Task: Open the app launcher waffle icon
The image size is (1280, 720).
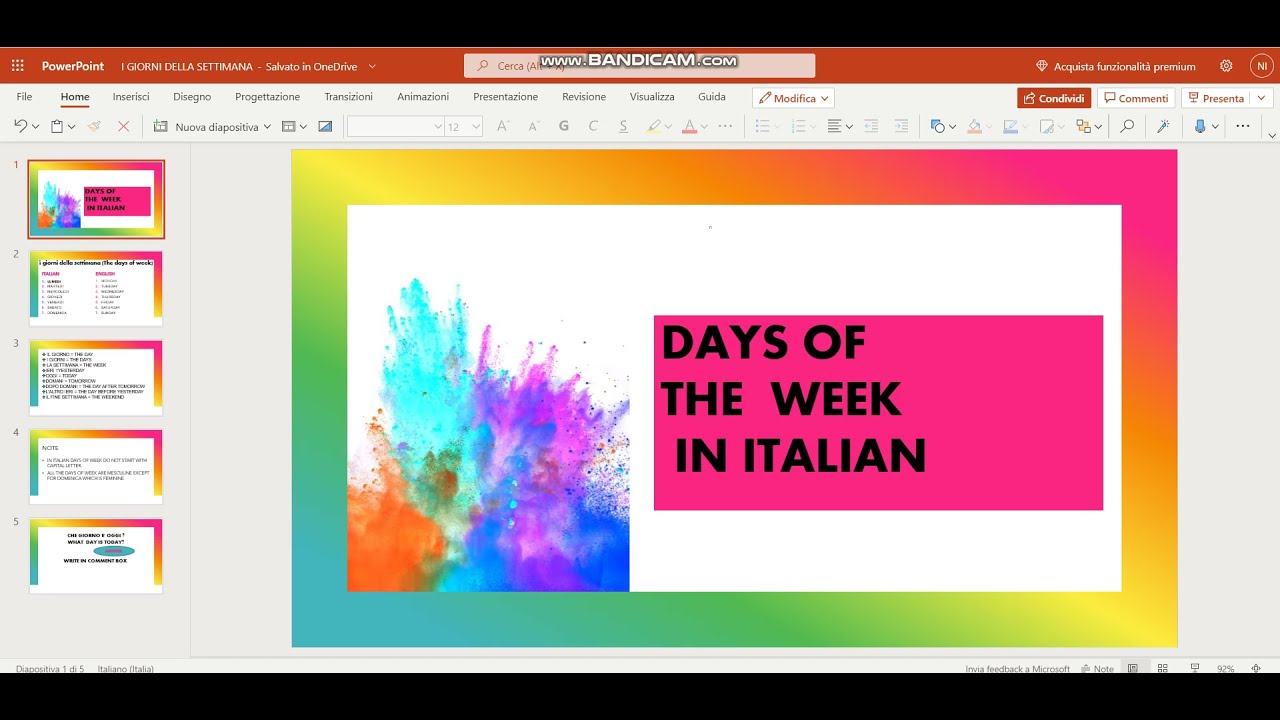Action: point(17,66)
